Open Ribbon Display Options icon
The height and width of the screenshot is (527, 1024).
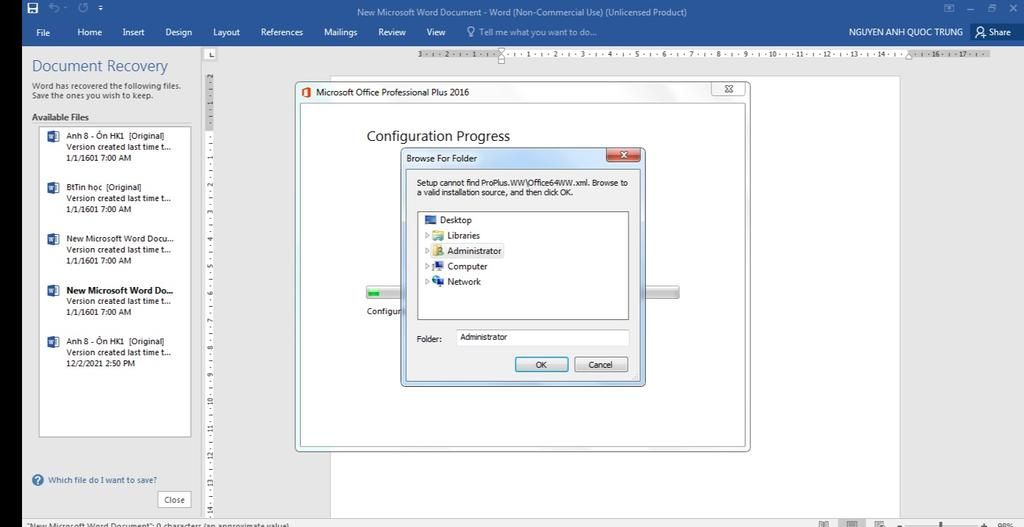(x=949, y=8)
